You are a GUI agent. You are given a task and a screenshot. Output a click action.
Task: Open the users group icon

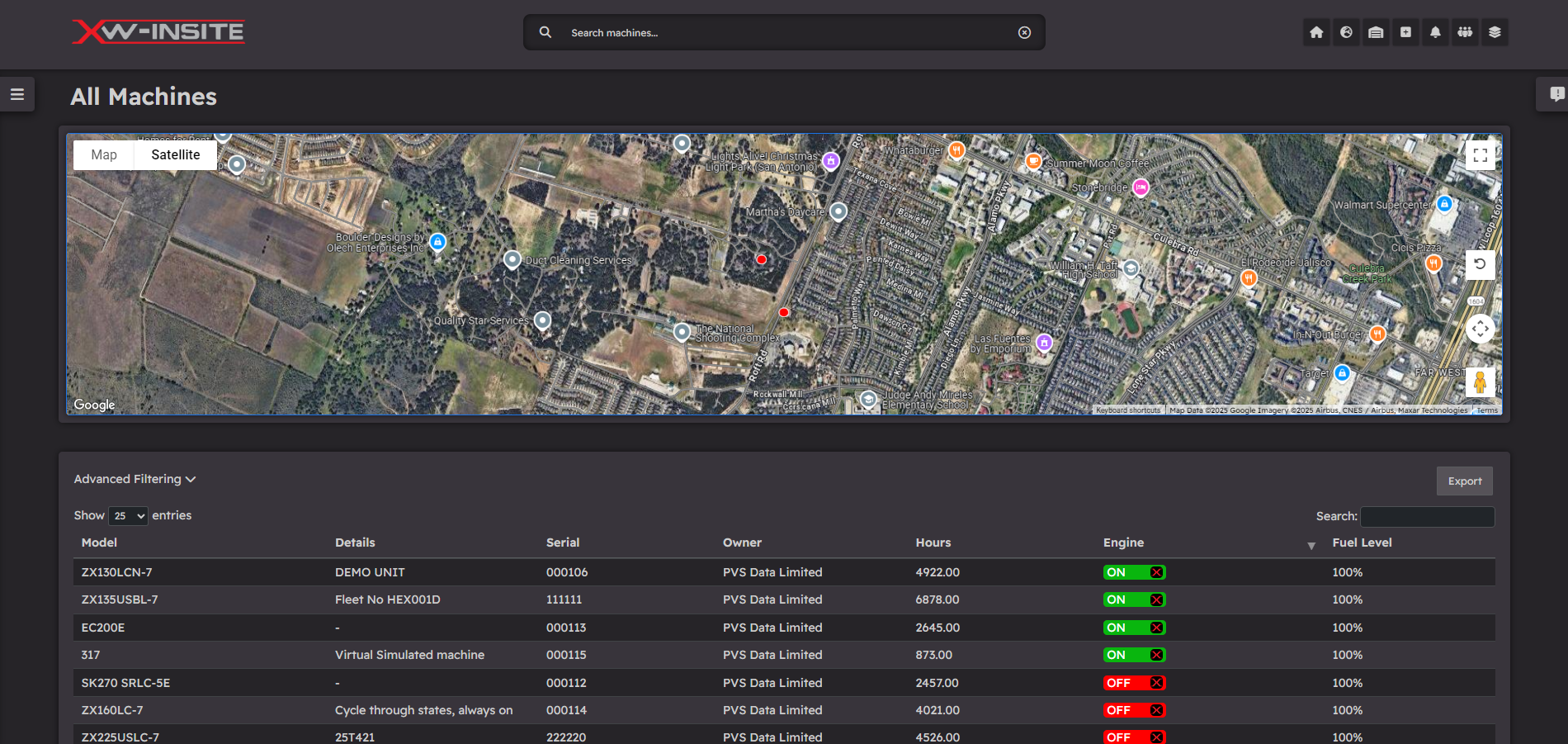coord(1465,32)
